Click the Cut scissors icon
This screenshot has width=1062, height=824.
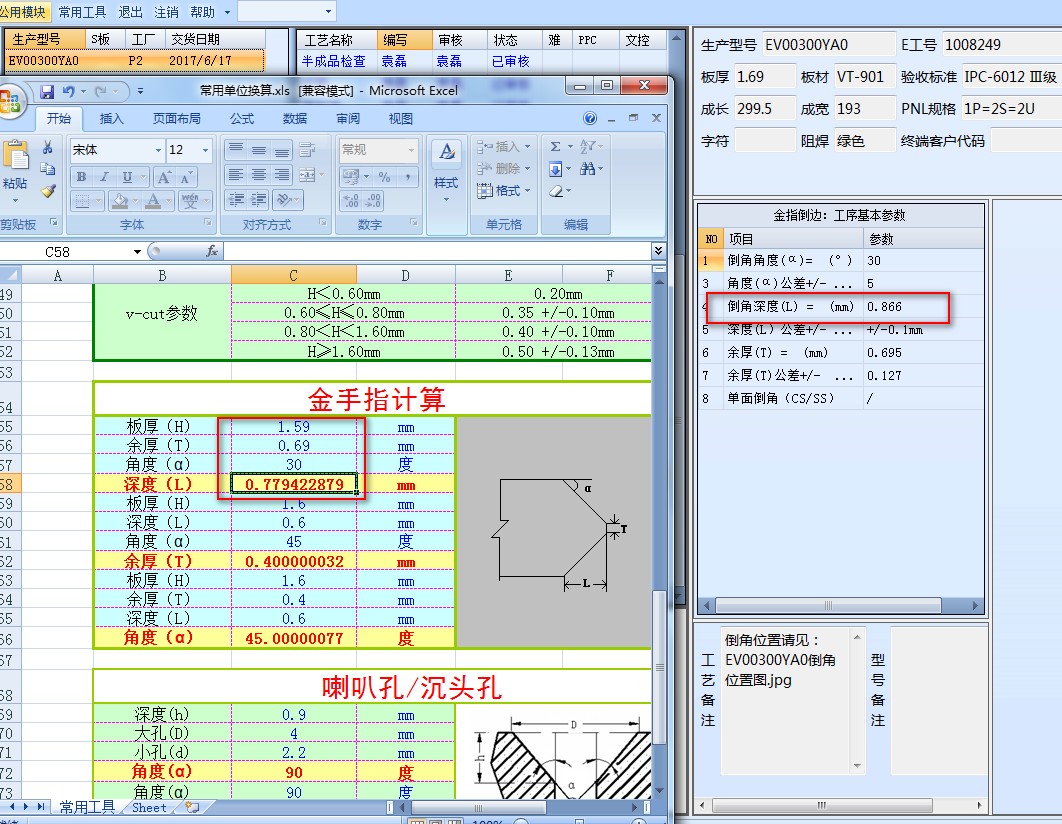point(47,147)
